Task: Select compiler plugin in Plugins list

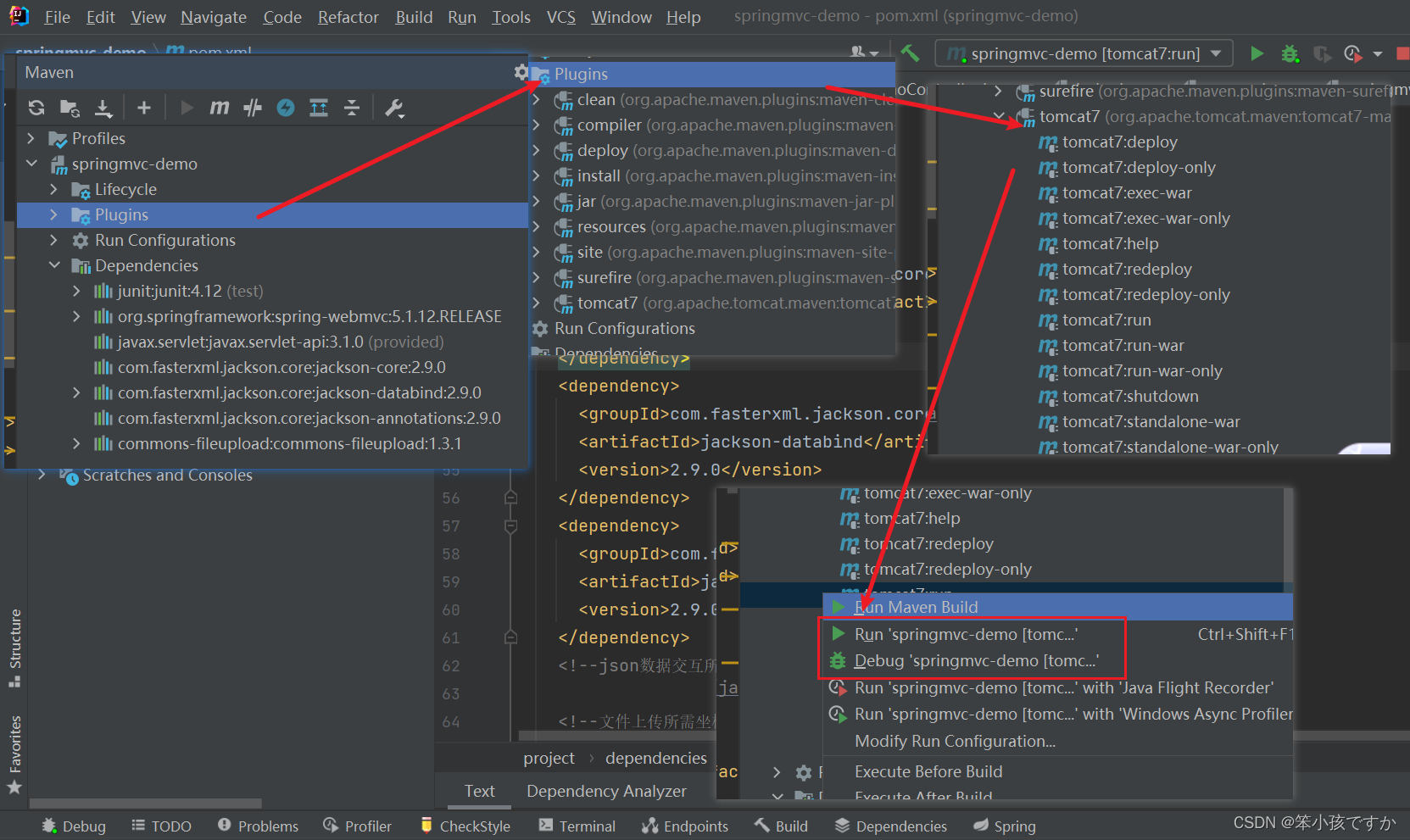Action: (x=713, y=125)
